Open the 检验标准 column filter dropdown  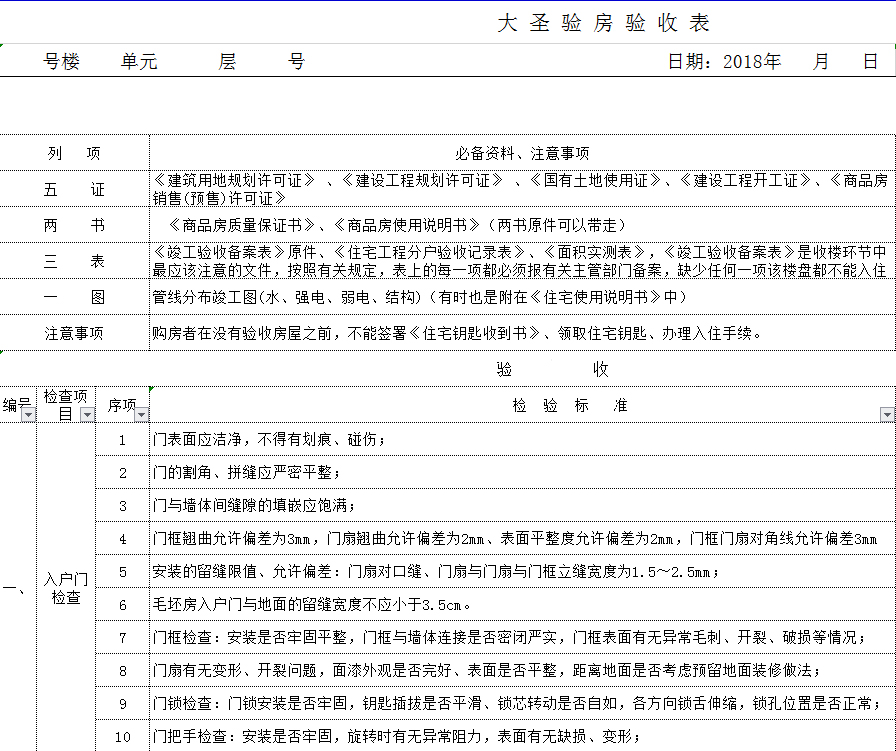(887, 415)
